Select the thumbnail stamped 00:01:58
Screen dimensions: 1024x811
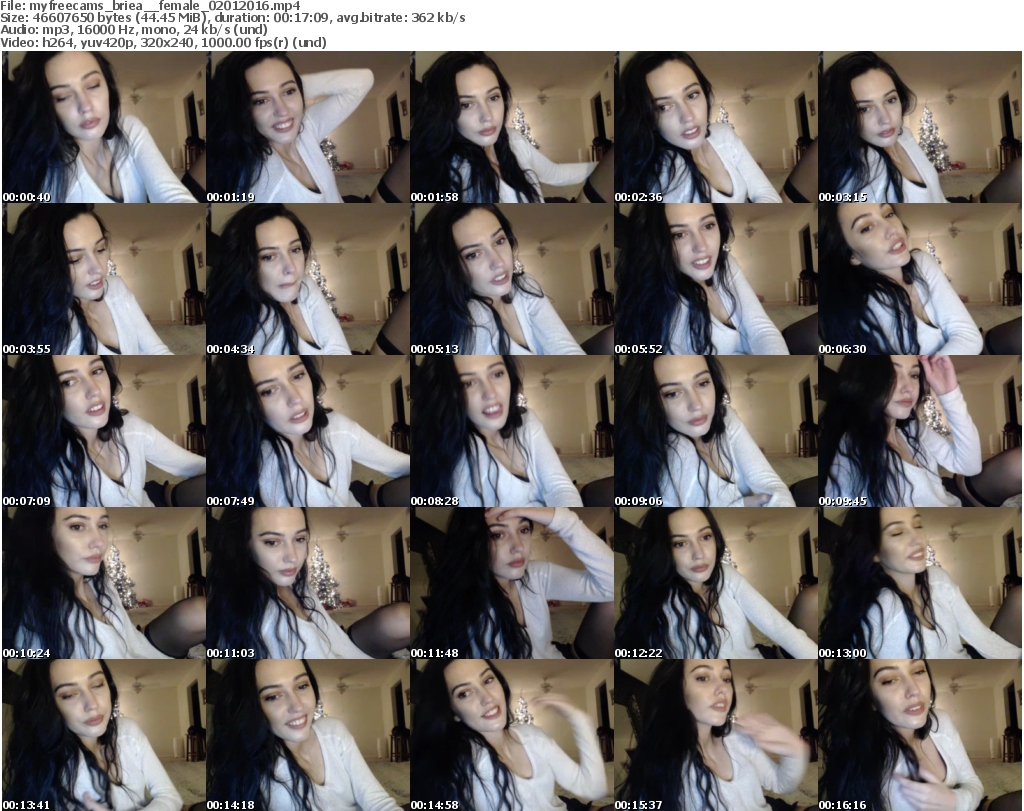point(512,127)
